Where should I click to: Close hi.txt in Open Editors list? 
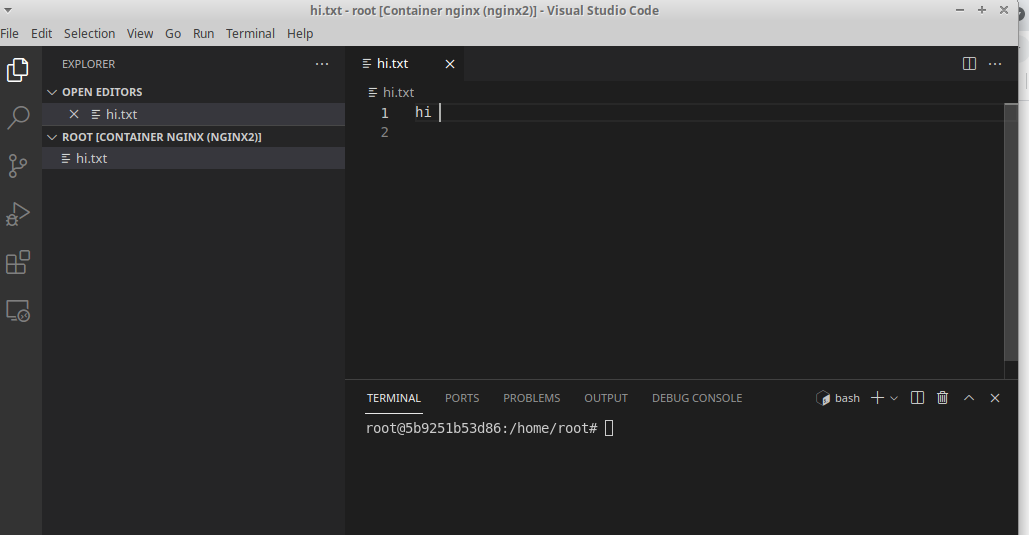[74, 114]
